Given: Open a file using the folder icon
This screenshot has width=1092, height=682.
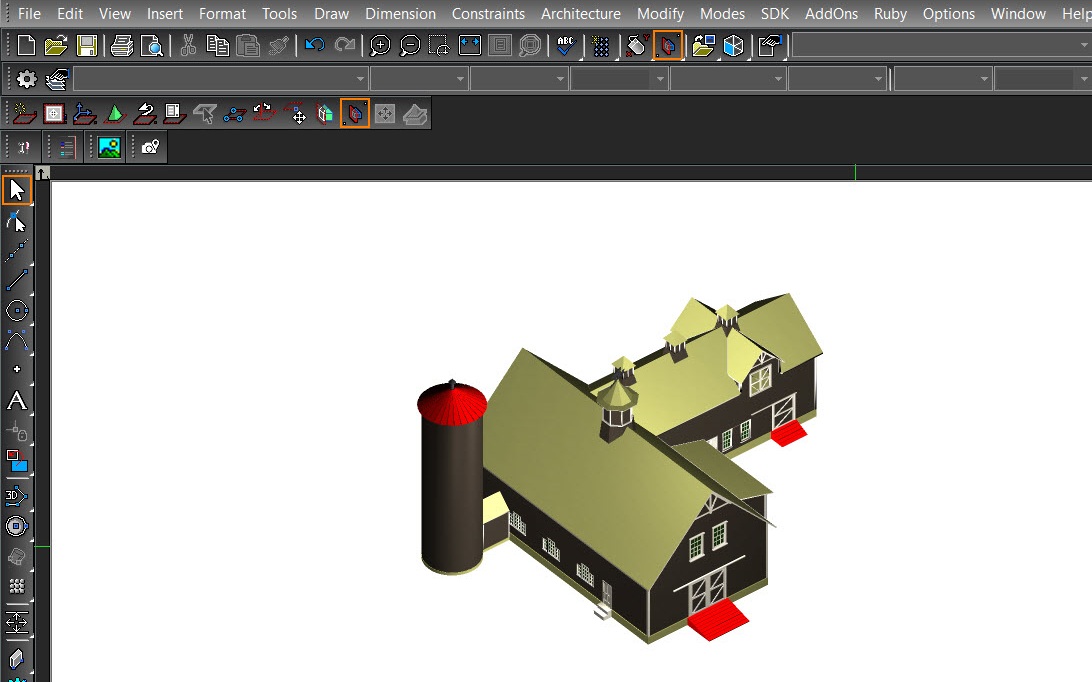Looking at the screenshot, I should click(56, 46).
